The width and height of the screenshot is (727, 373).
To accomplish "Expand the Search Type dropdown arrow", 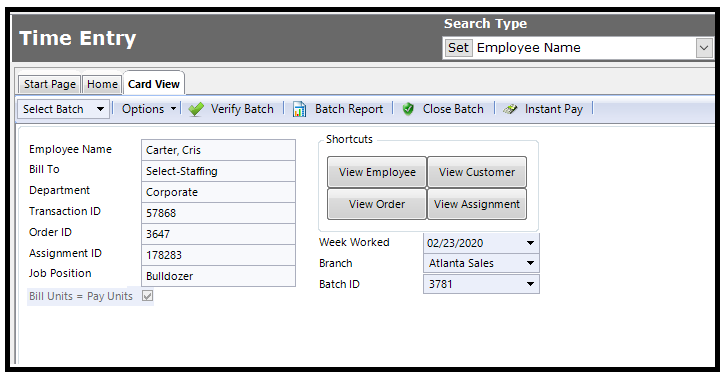I will 704,48.
